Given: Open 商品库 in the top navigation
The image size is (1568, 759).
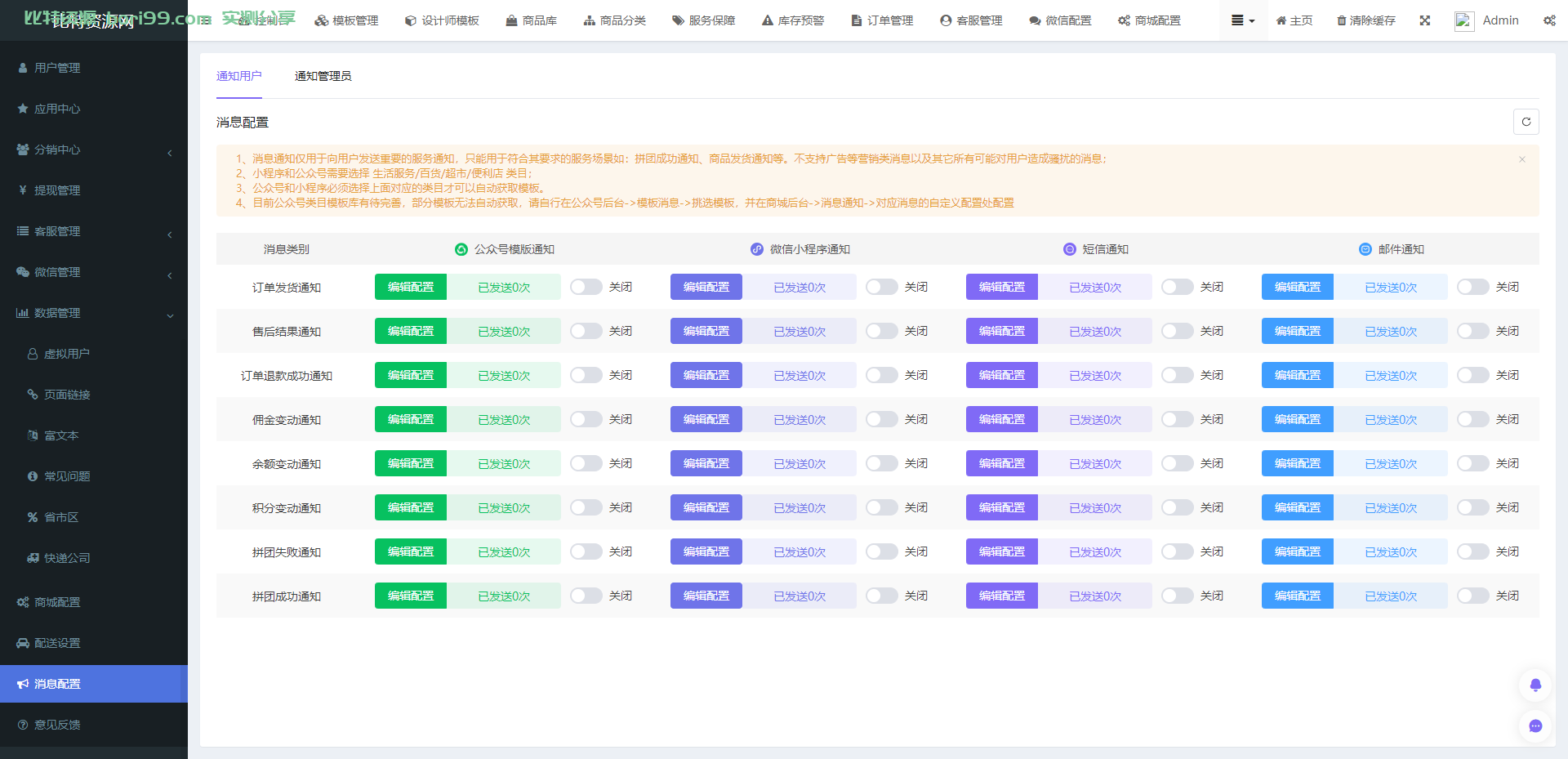Looking at the screenshot, I should pos(532,20).
